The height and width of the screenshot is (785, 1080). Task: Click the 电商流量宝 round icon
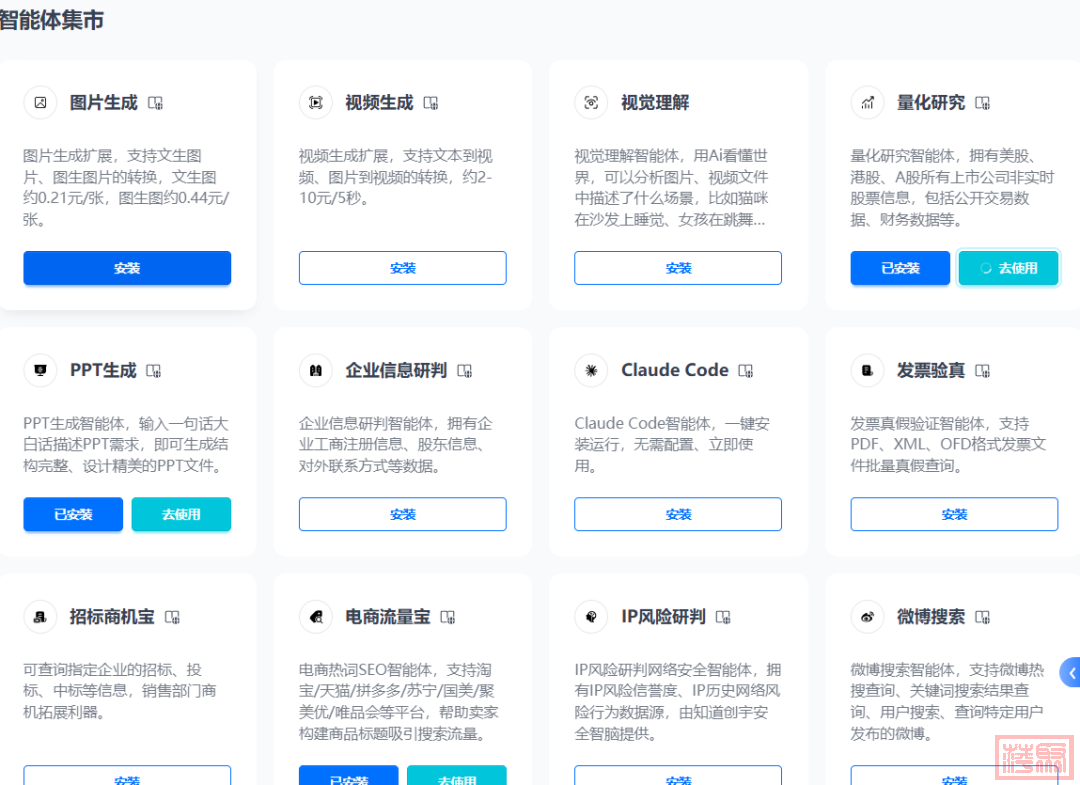316,617
